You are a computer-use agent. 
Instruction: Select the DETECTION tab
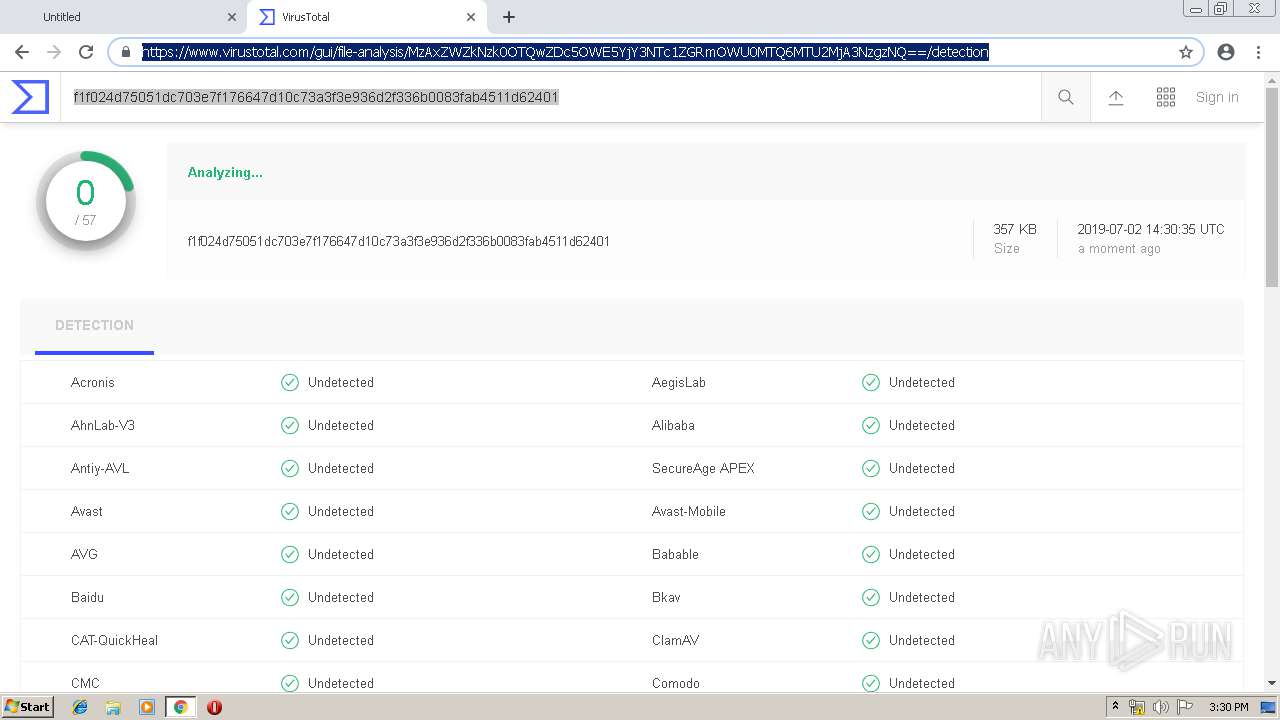(94, 325)
